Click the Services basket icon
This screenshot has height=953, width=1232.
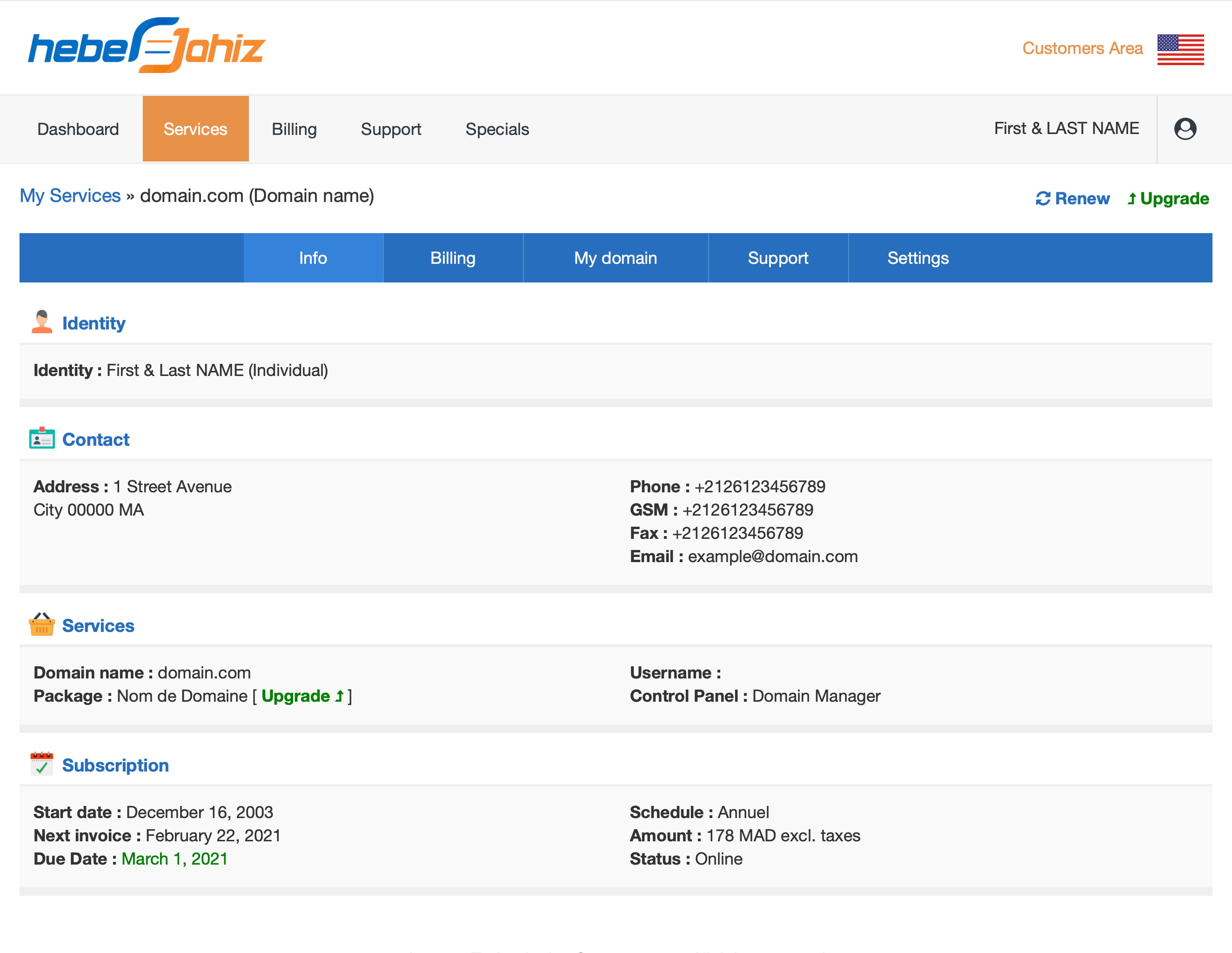pos(42,624)
